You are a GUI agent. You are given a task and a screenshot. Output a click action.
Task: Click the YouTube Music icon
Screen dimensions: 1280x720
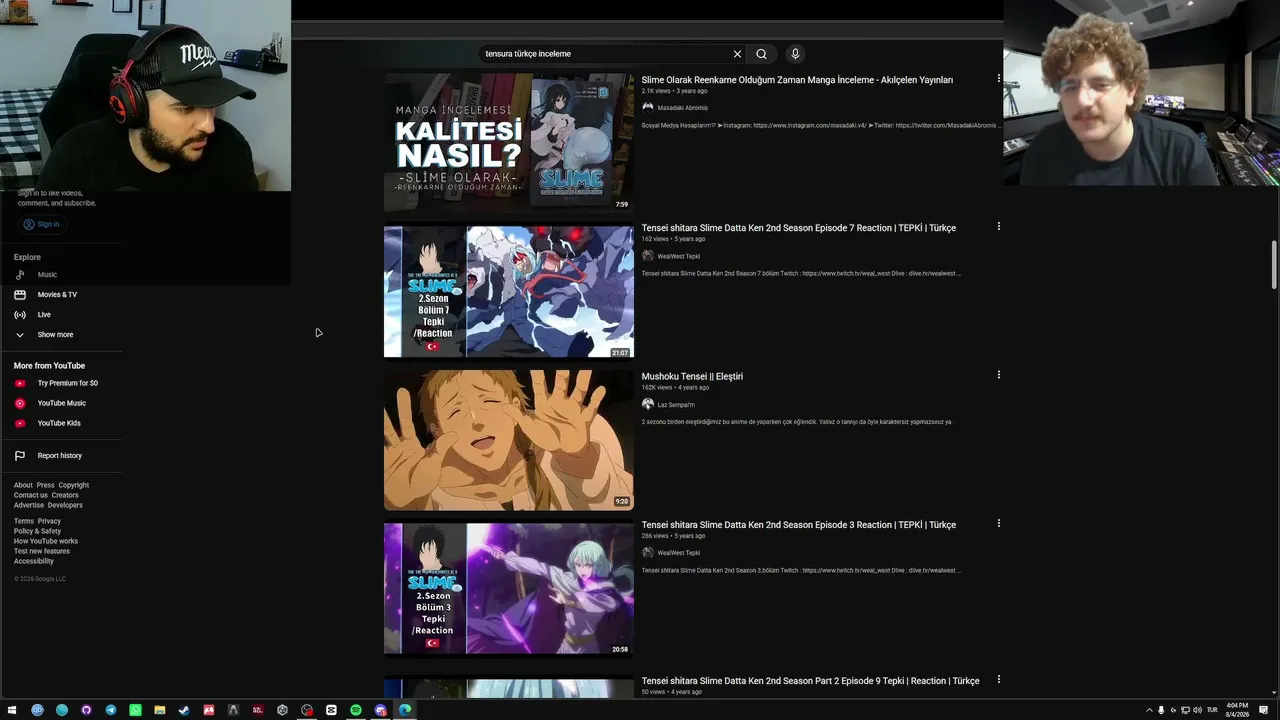[x=20, y=403]
